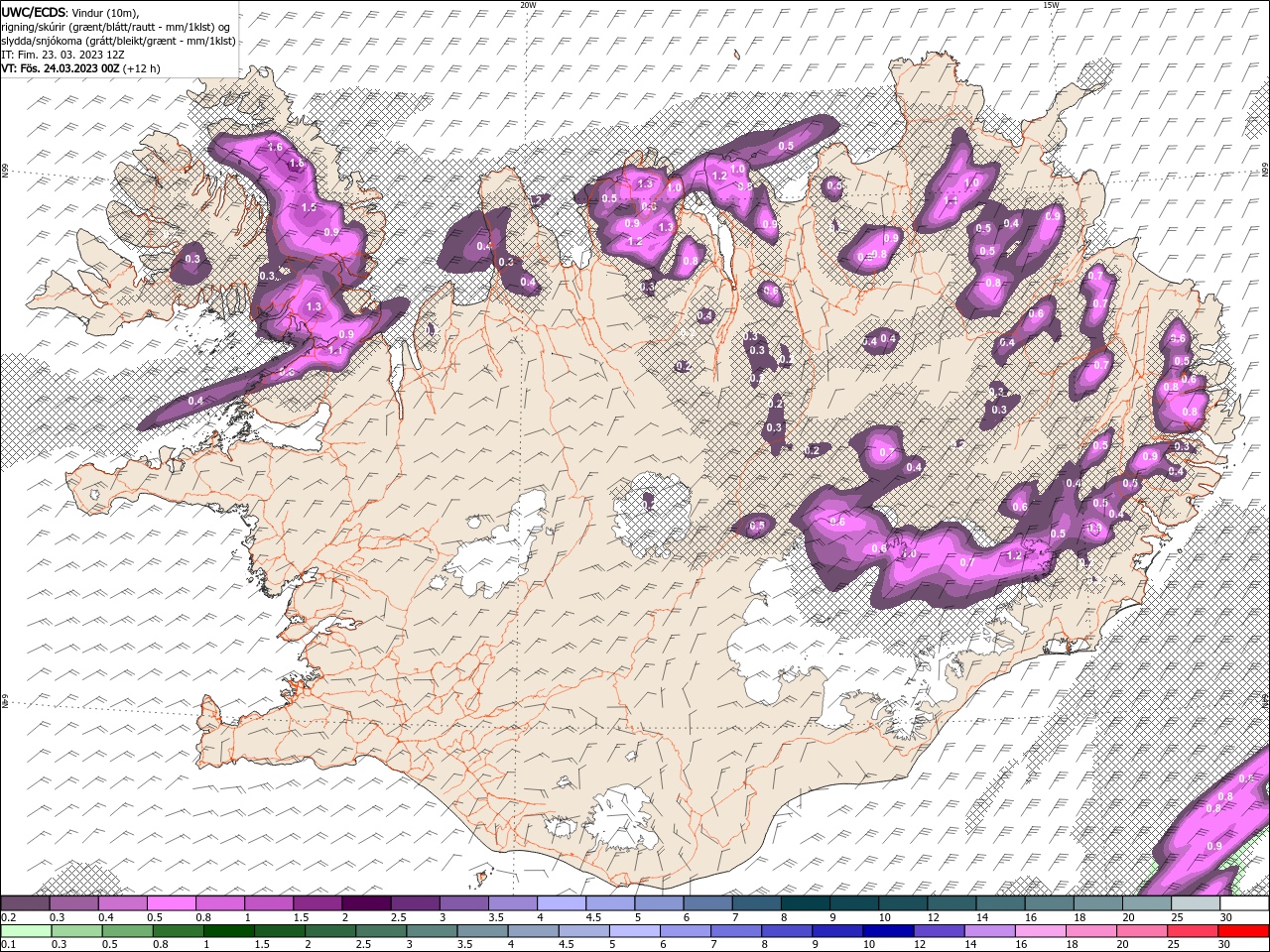Click the 0.2 label on the snow scale
The height and width of the screenshot is (952, 1270).
click(x=8, y=917)
